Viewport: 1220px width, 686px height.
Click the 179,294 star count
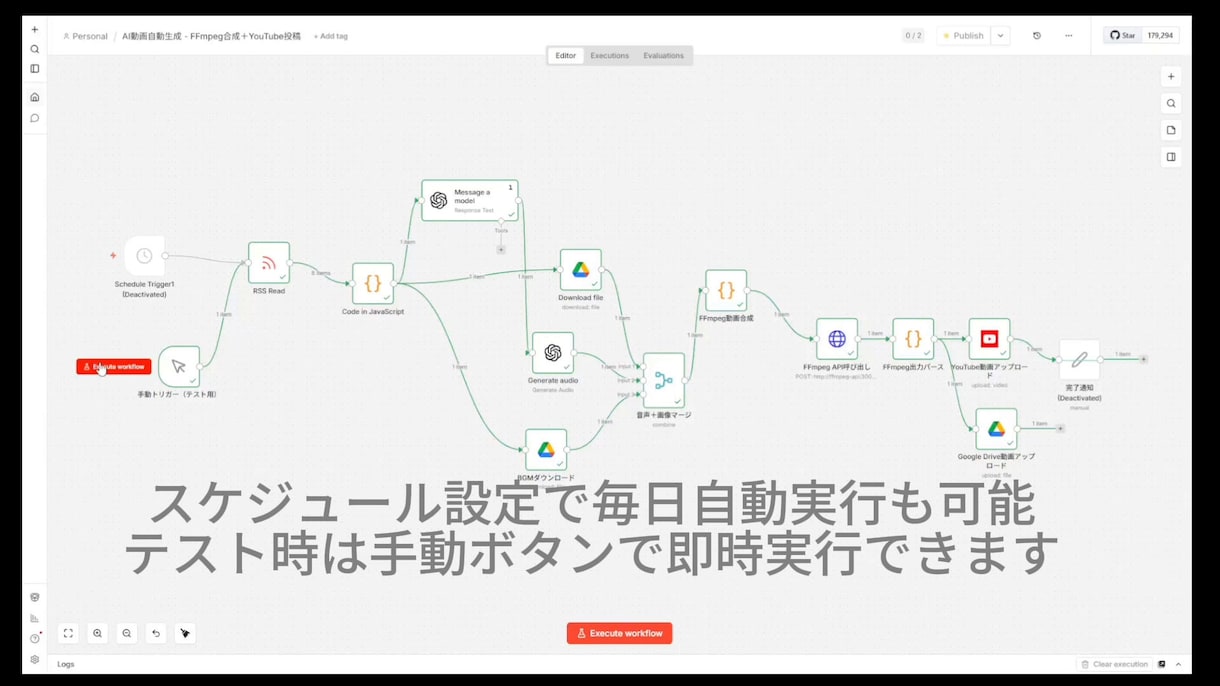pos(1160,36)
